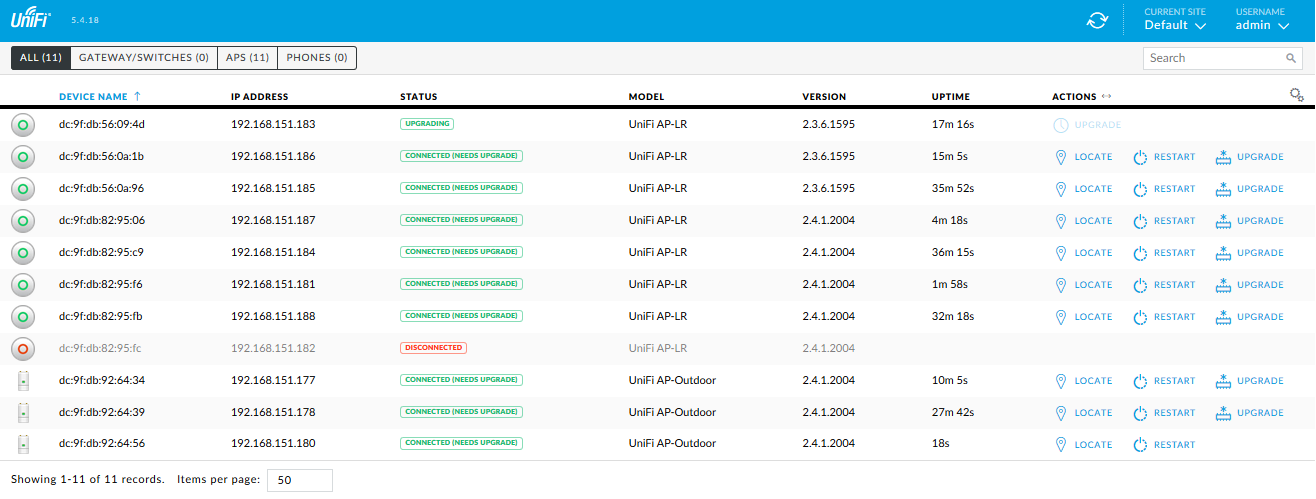Image resolution: width=1316 pixels, height=499 pixels.
Task: Locate device at 192.168.151.185
Action: coord(1084,189)
